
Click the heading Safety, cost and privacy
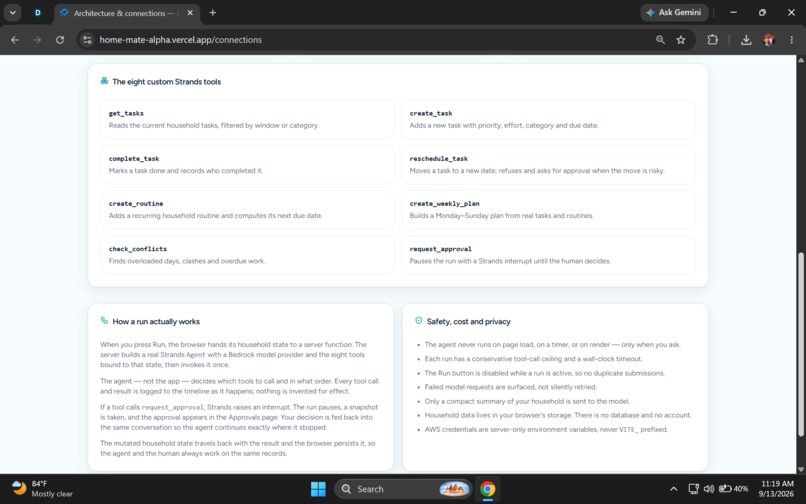[468, 321]
